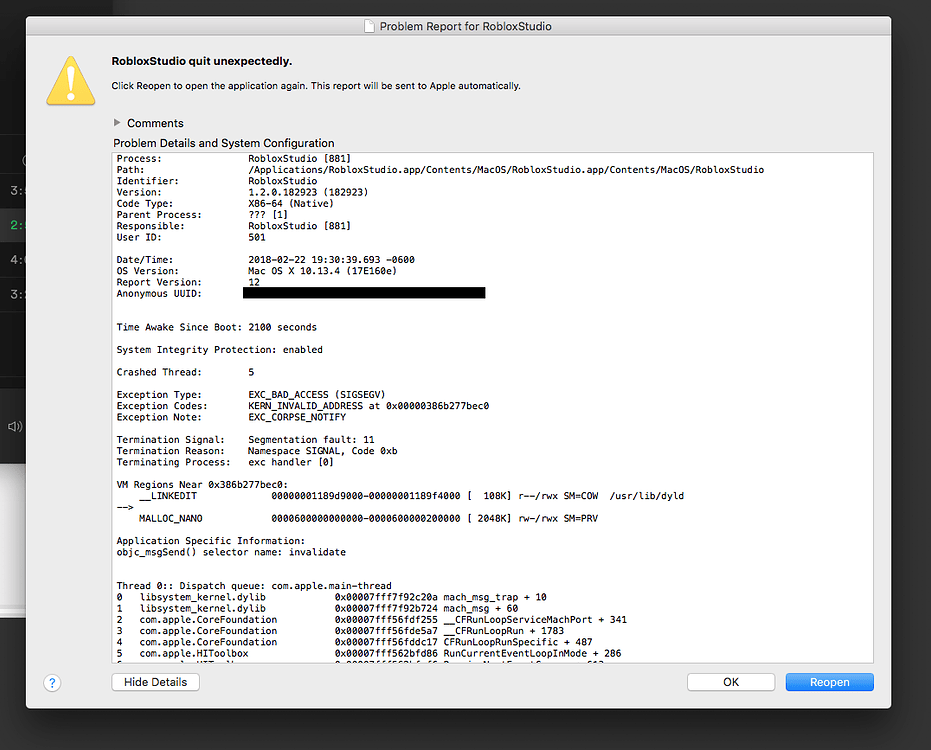Click the blacked-out Anonymous UUID value
The image size is (931, 750).
pos(364,293)
